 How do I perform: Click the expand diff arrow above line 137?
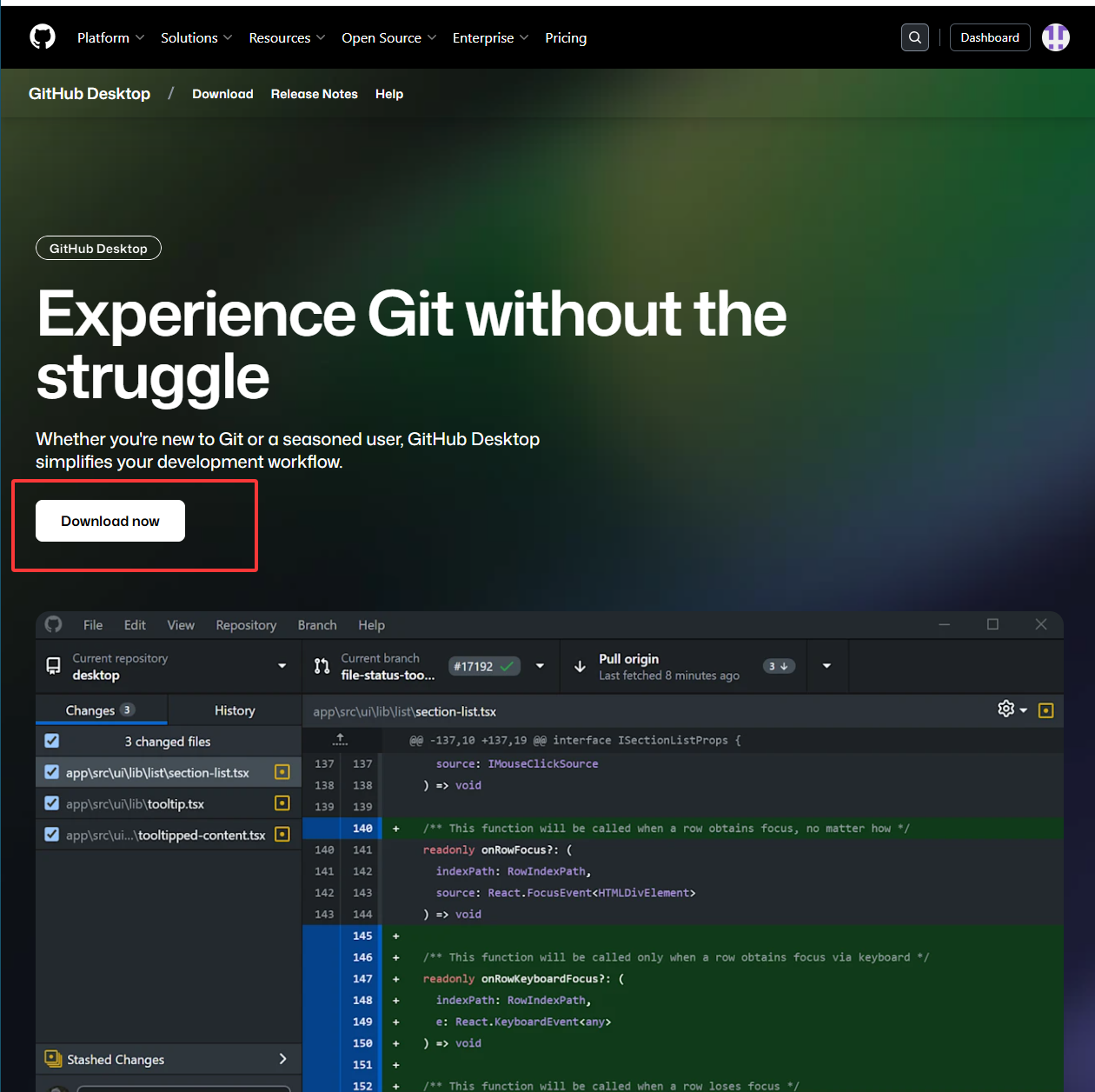click(x=340, y=740)
